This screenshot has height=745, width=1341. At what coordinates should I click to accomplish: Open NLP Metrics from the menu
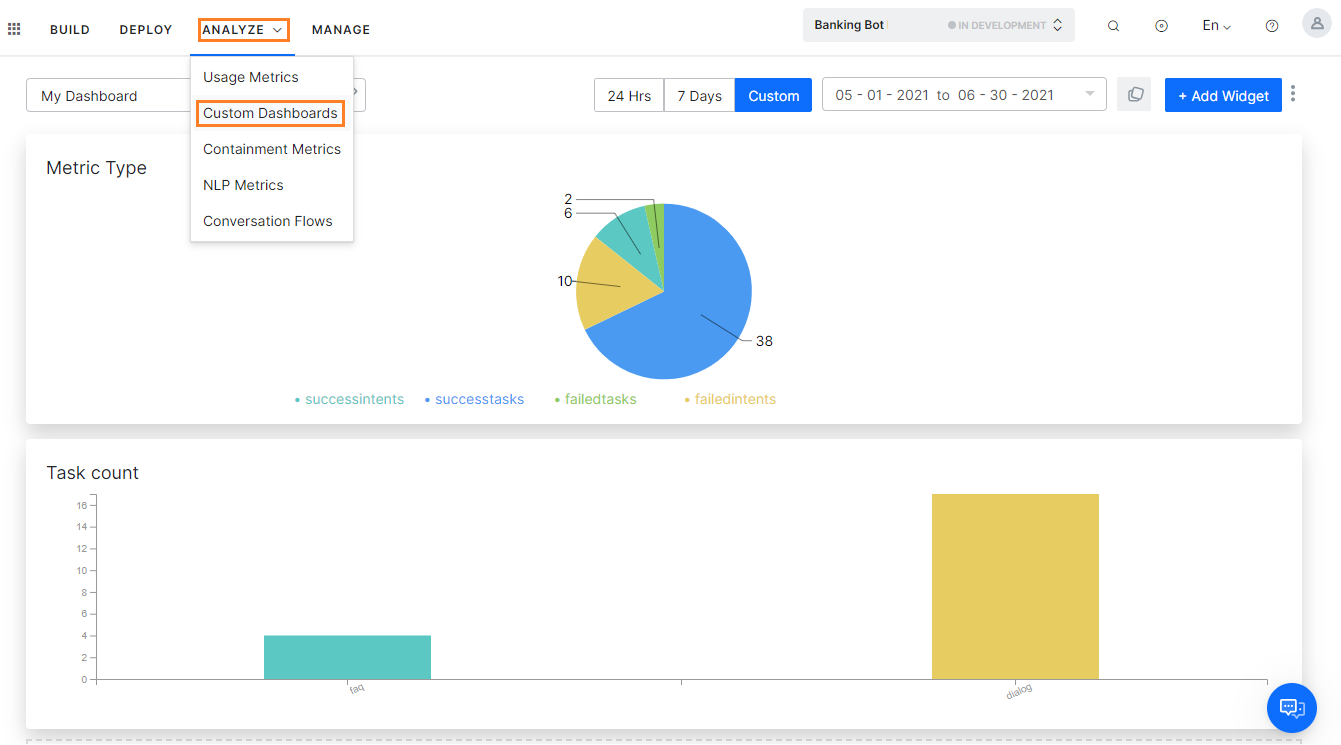point(243,185)
